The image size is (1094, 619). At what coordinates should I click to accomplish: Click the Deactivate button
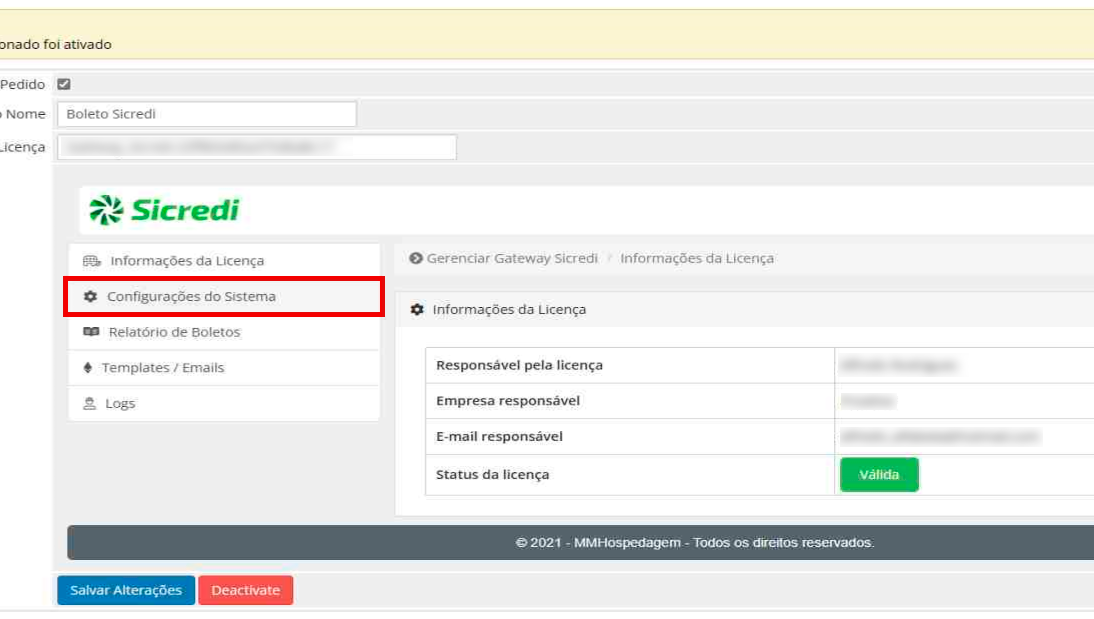[x=246, y=590]
